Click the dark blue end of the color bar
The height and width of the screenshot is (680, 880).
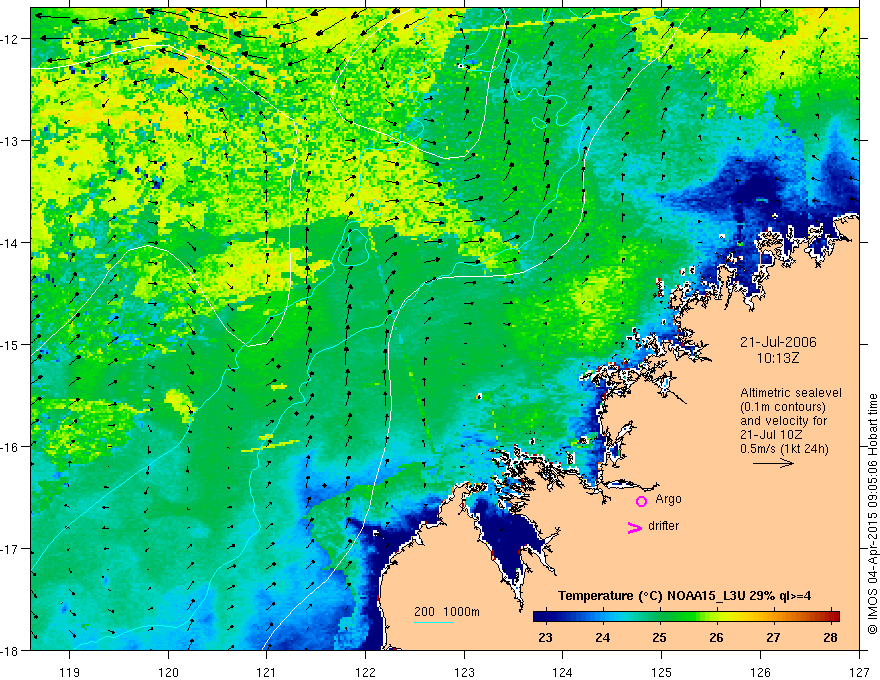542,616
